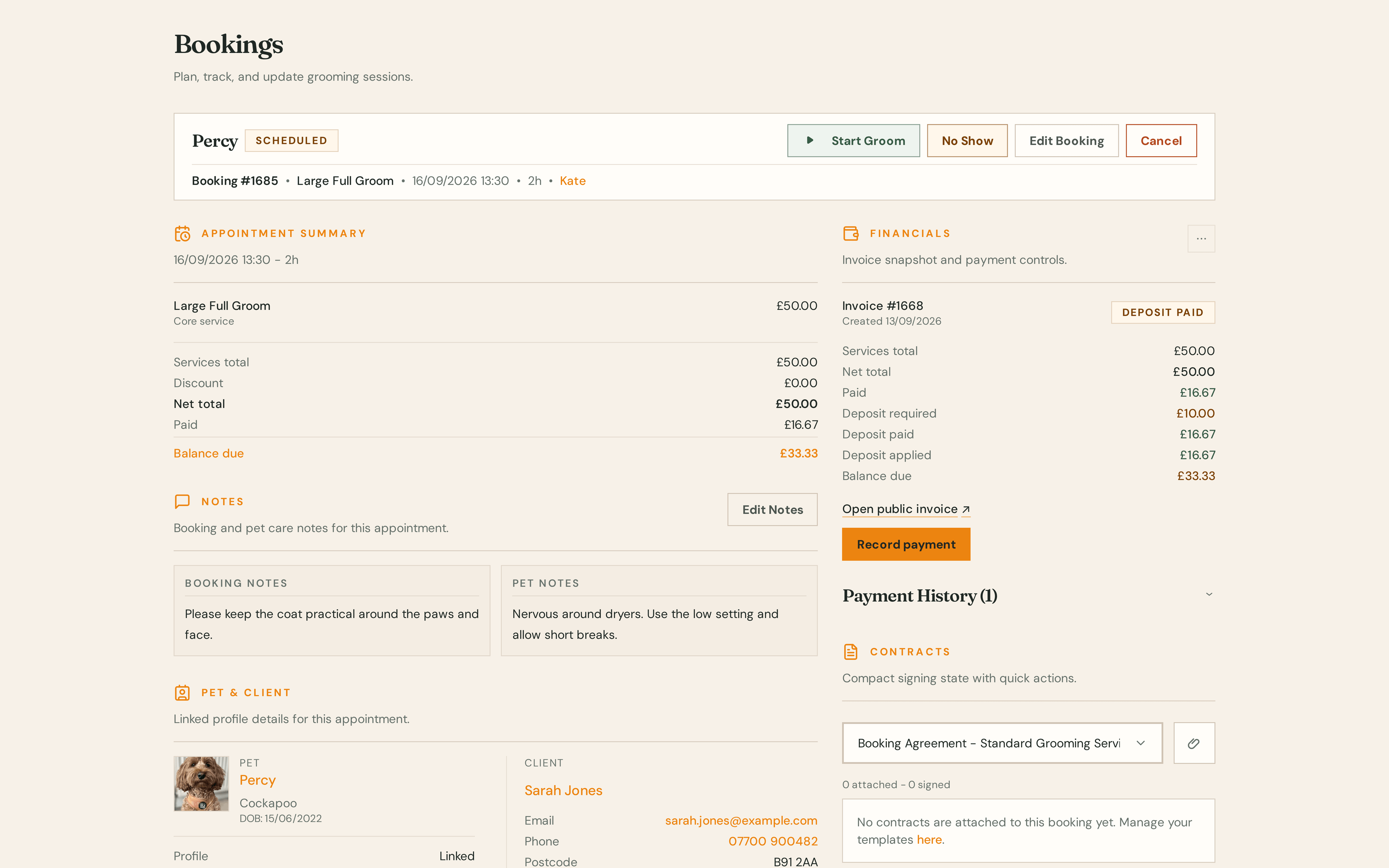Click Percy's dog photo thumbnail

tap(201, 784)
